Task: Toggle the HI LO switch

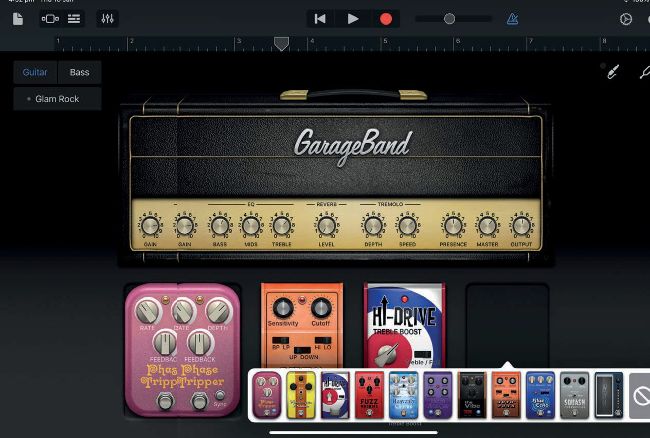Action: (x=323, y=340)
